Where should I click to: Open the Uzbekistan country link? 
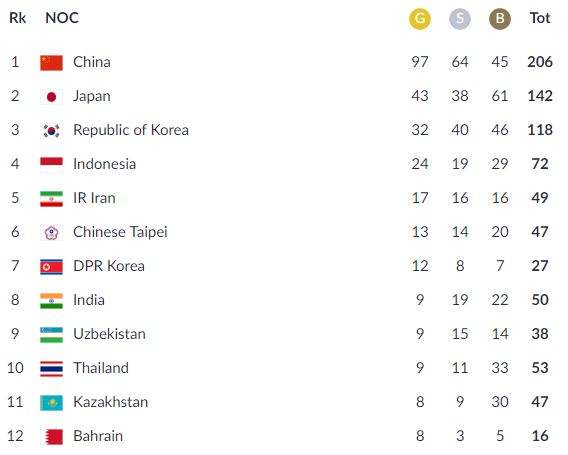[109, 334]
